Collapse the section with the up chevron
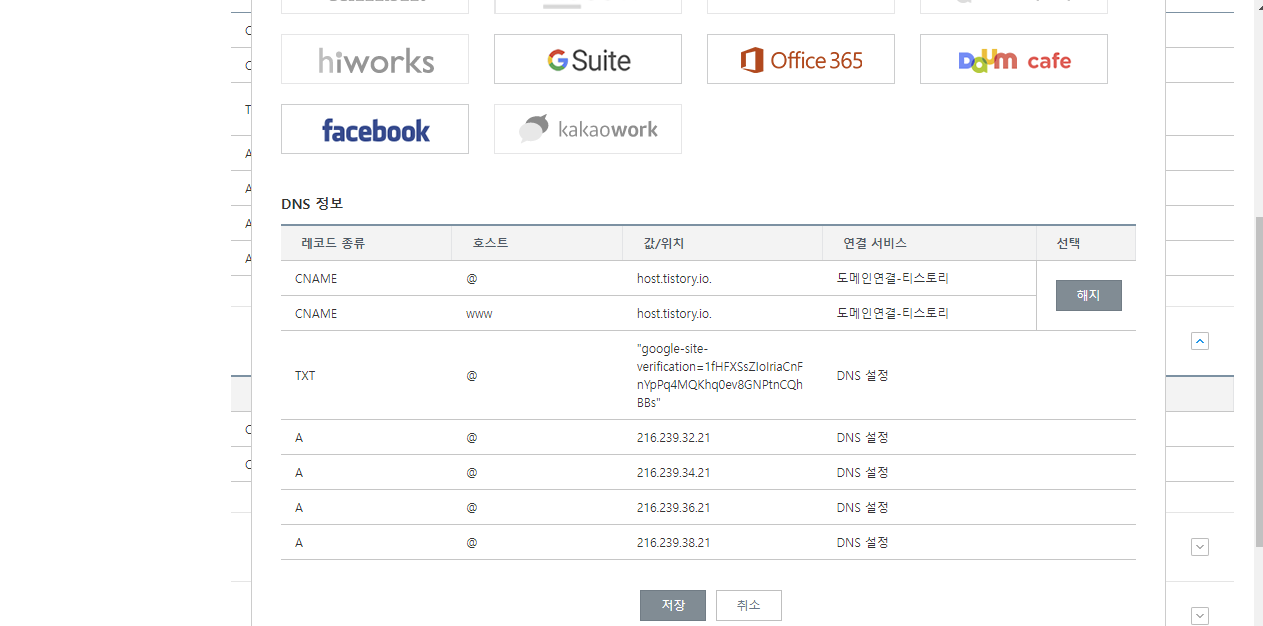The image size is (1263, 626). point(1200,341)
